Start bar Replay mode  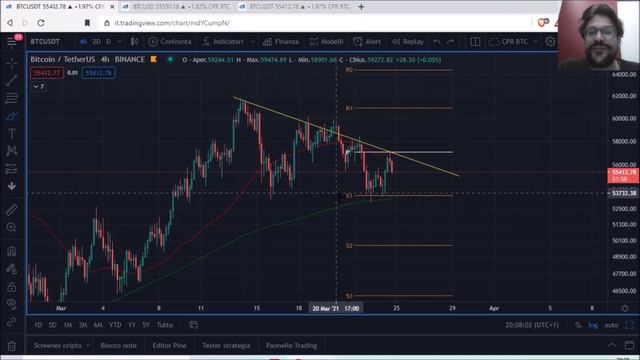[x=408, y=42]
